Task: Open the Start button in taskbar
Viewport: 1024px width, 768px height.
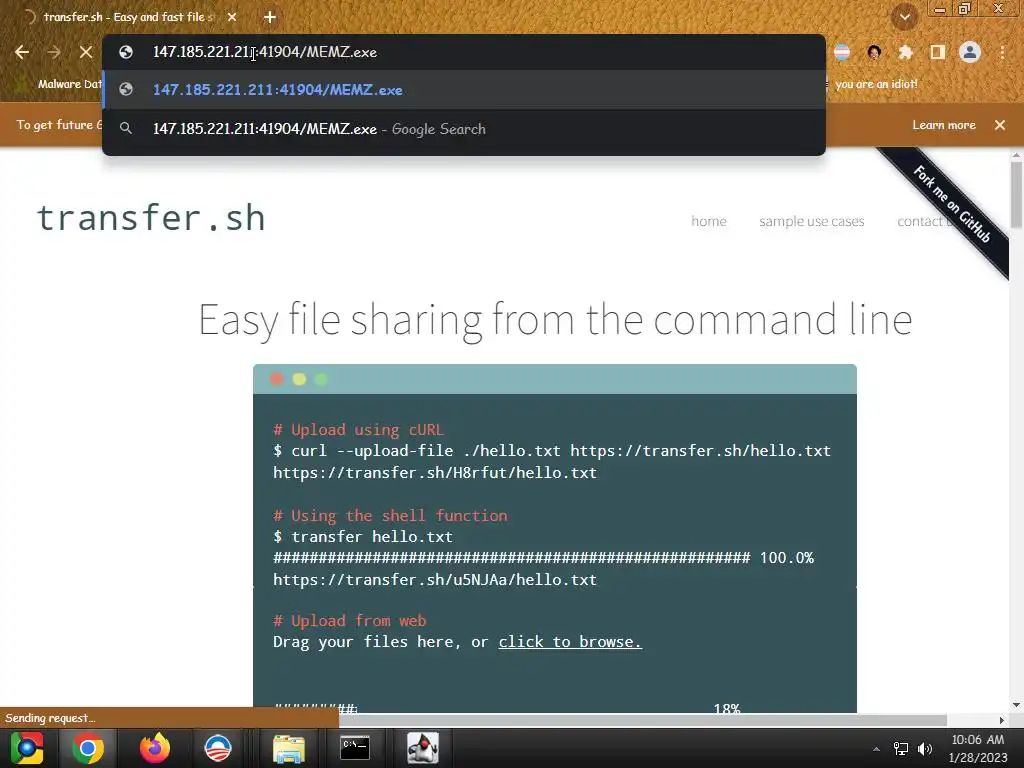Action: tap(27, 748)
